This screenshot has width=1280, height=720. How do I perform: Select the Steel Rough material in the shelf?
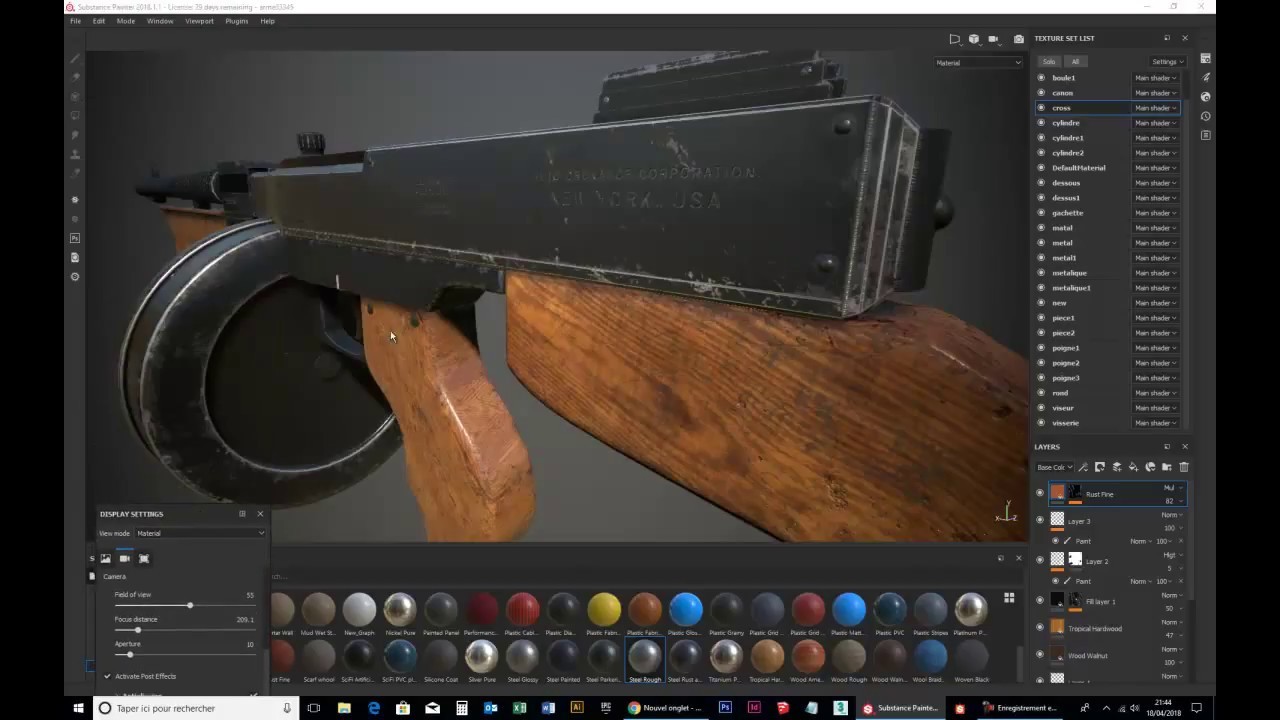point(645,655)
